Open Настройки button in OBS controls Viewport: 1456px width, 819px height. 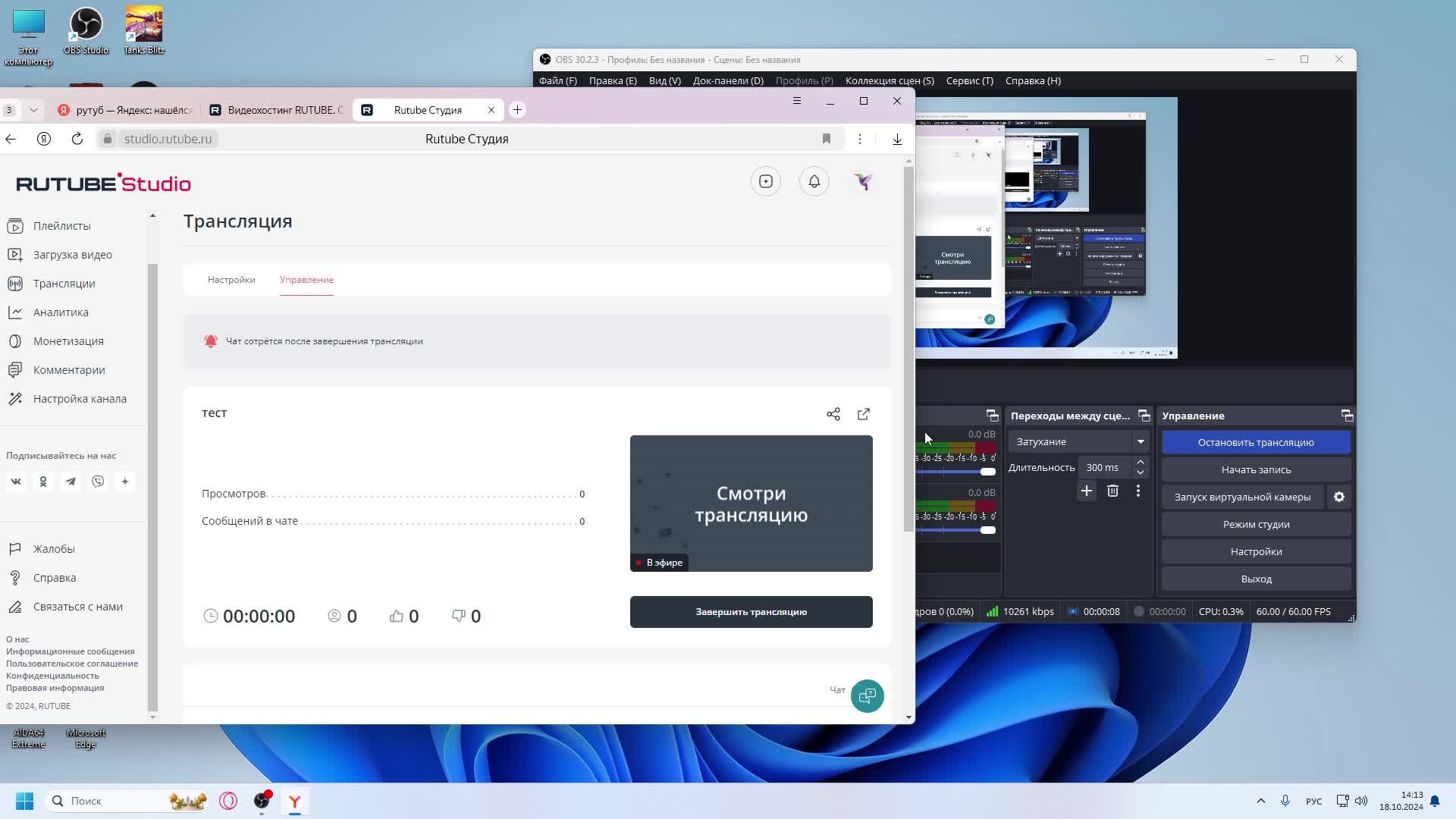pos(1256,551)
